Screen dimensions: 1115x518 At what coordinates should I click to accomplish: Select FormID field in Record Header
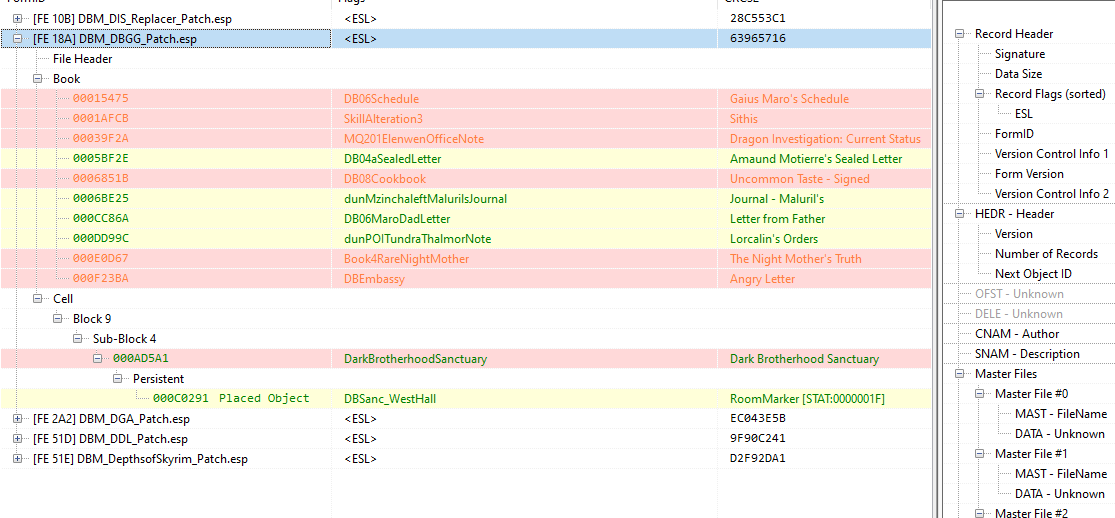pos(1014,134)
